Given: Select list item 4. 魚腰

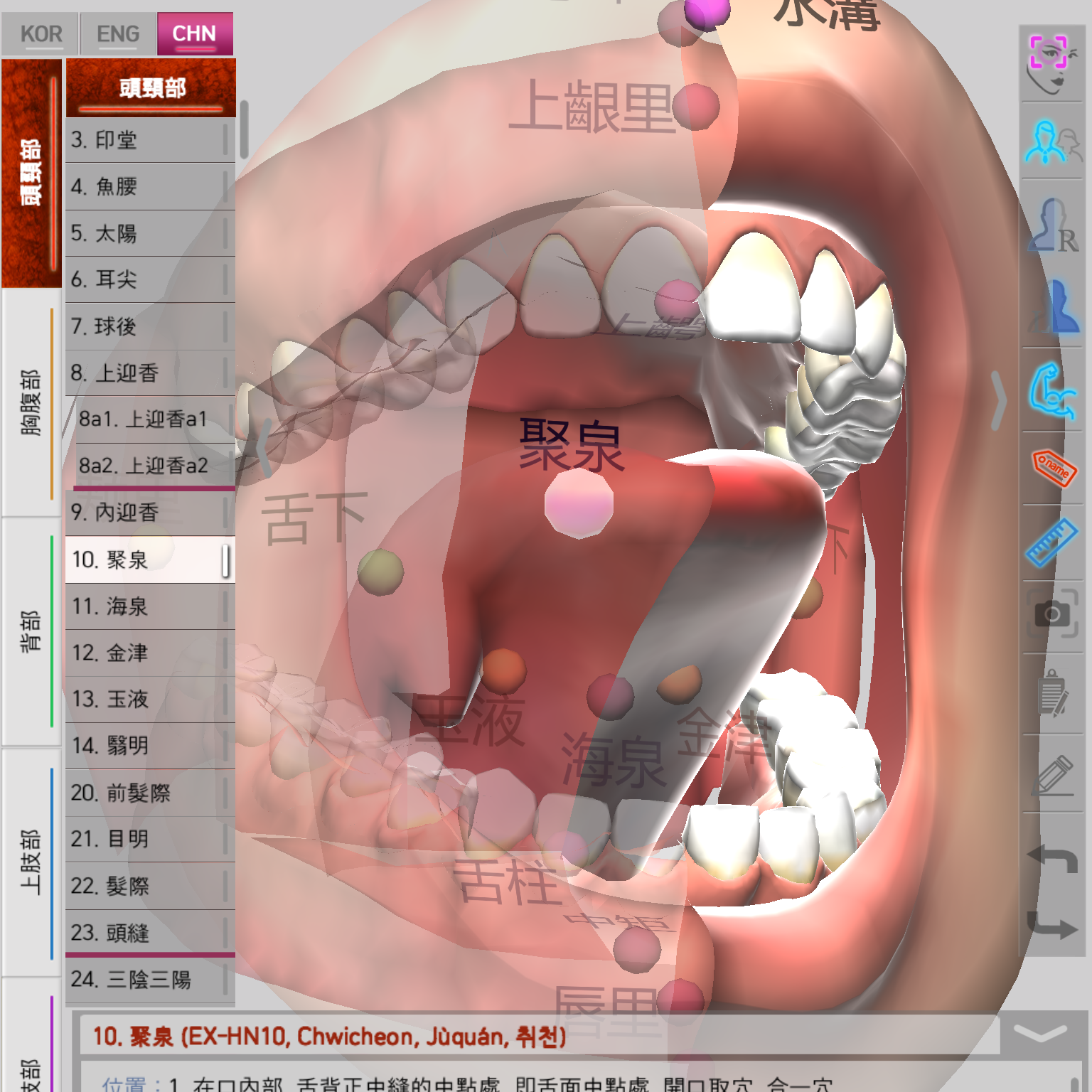Looking at the screenshot, I should (150, 186).
